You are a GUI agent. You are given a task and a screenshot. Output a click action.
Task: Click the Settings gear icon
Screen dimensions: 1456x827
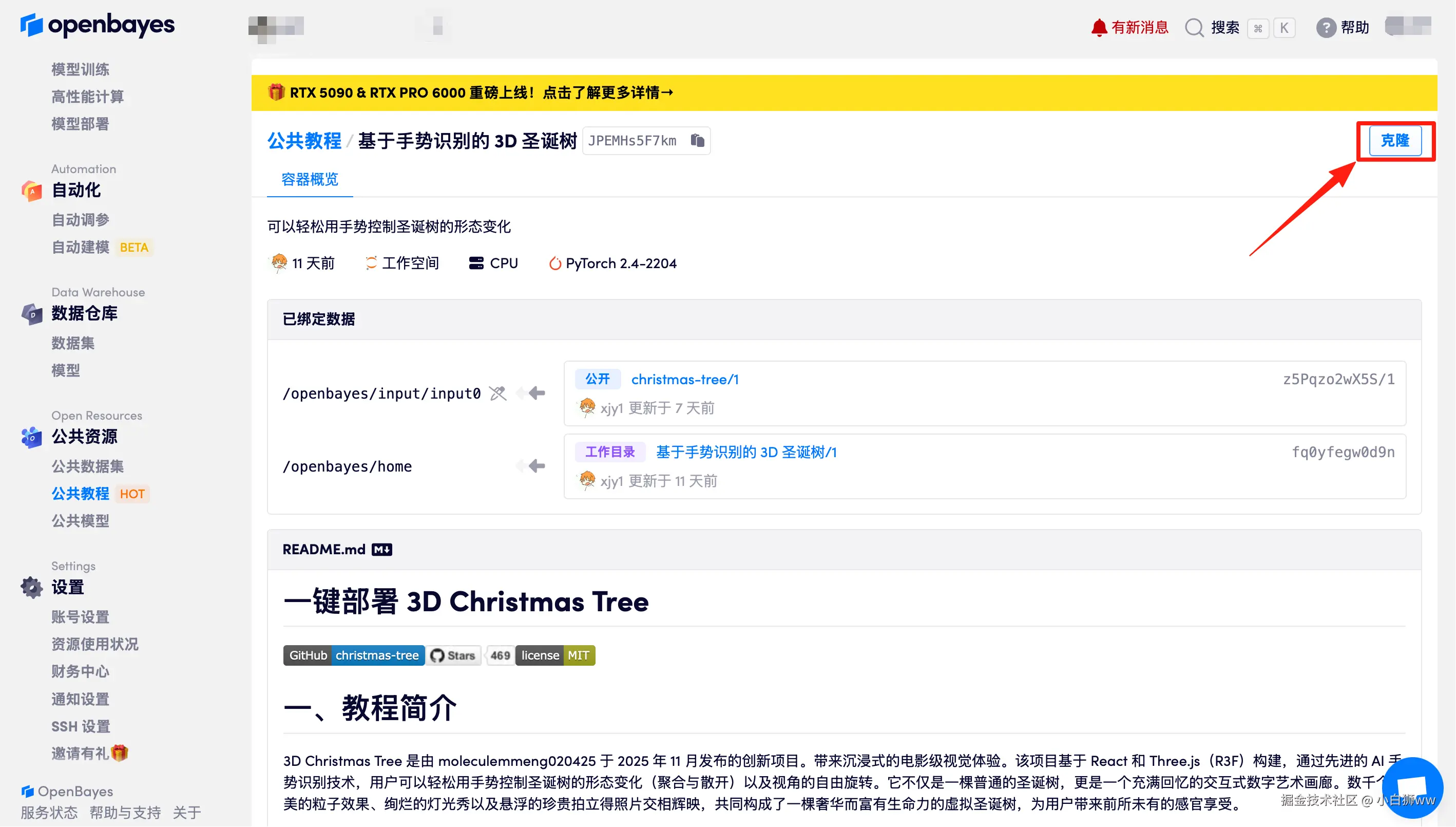pyautogui.click(x=32, y=587)
